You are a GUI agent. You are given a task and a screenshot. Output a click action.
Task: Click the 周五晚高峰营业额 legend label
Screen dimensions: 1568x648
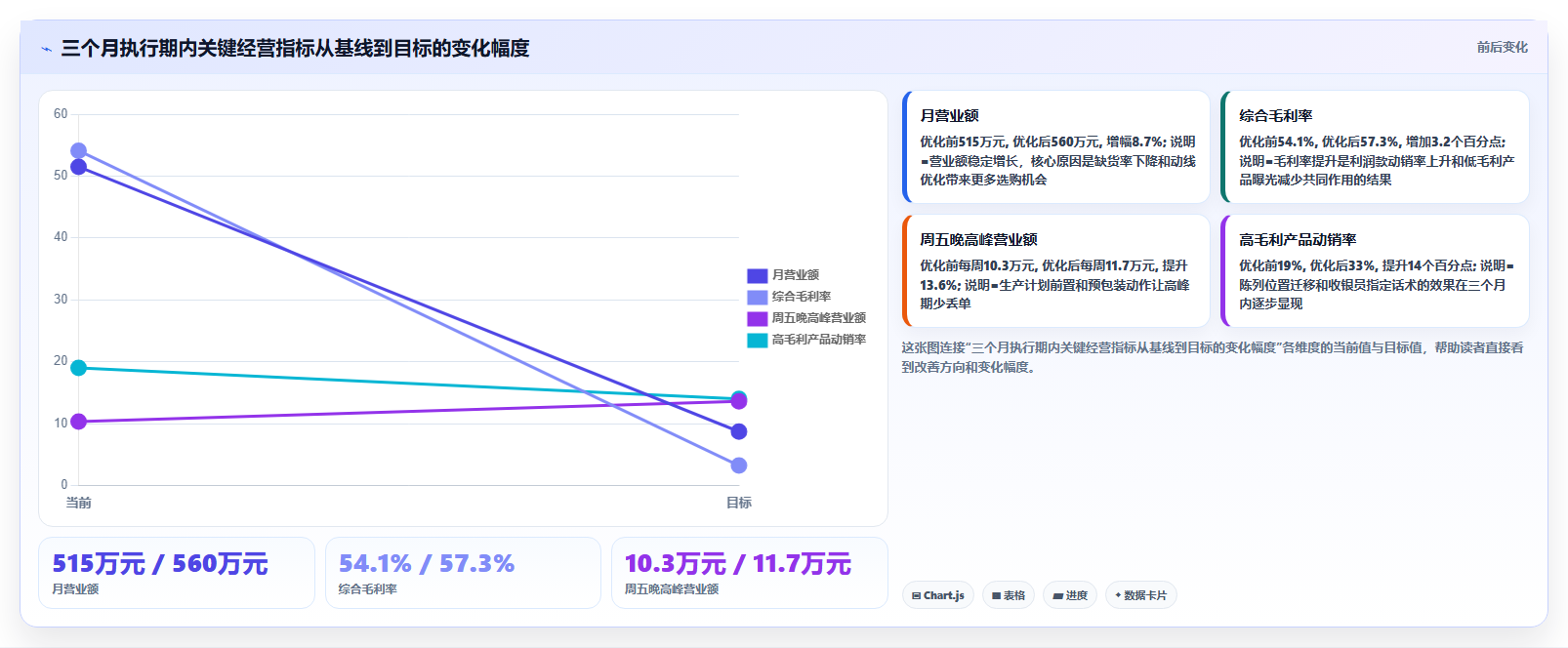[819, 319]
